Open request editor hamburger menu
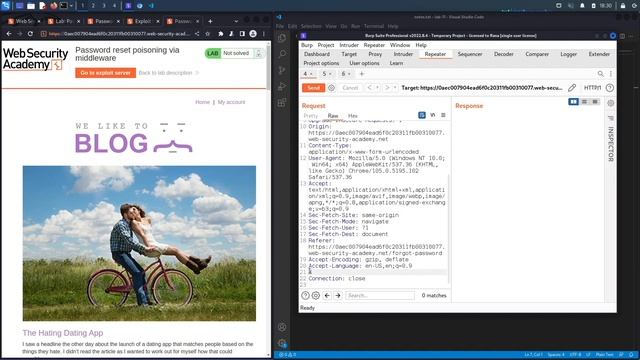The width and height of the screenshot is (640, 360). (443, 116)
